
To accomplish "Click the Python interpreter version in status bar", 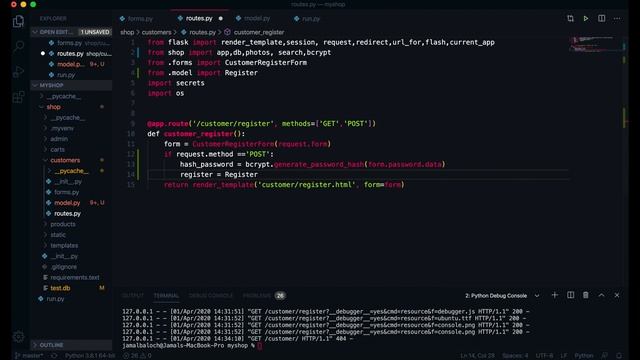I will pyautogui.click(x=90, y=356).
